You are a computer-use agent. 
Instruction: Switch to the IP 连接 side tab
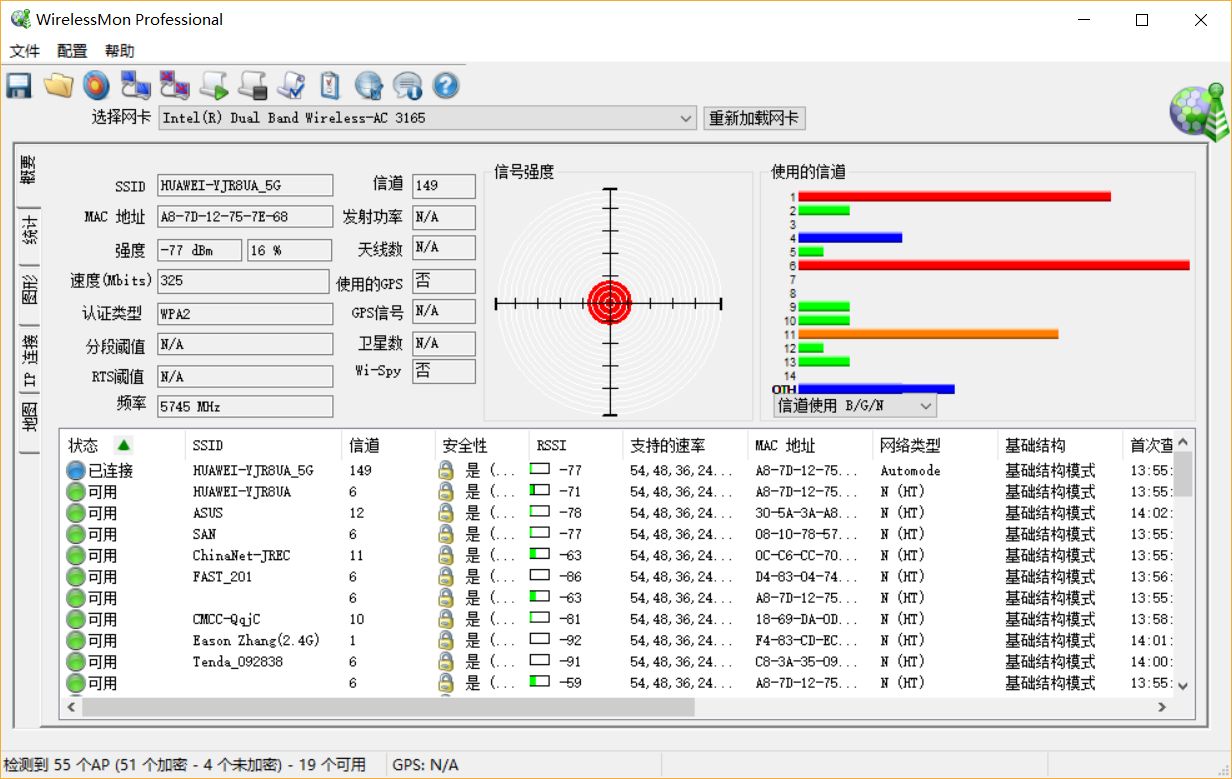pos(29,360)
